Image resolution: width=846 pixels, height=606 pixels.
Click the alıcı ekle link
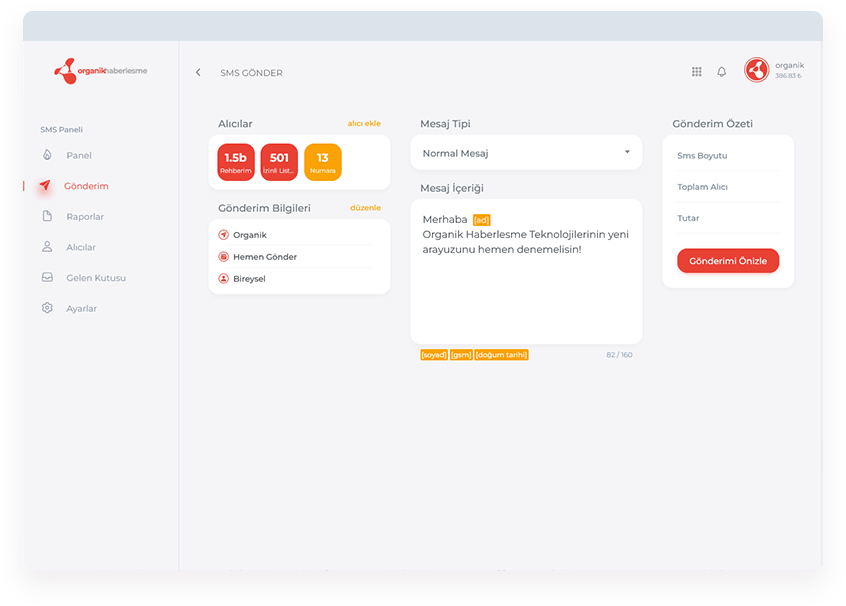coord(364,124)
